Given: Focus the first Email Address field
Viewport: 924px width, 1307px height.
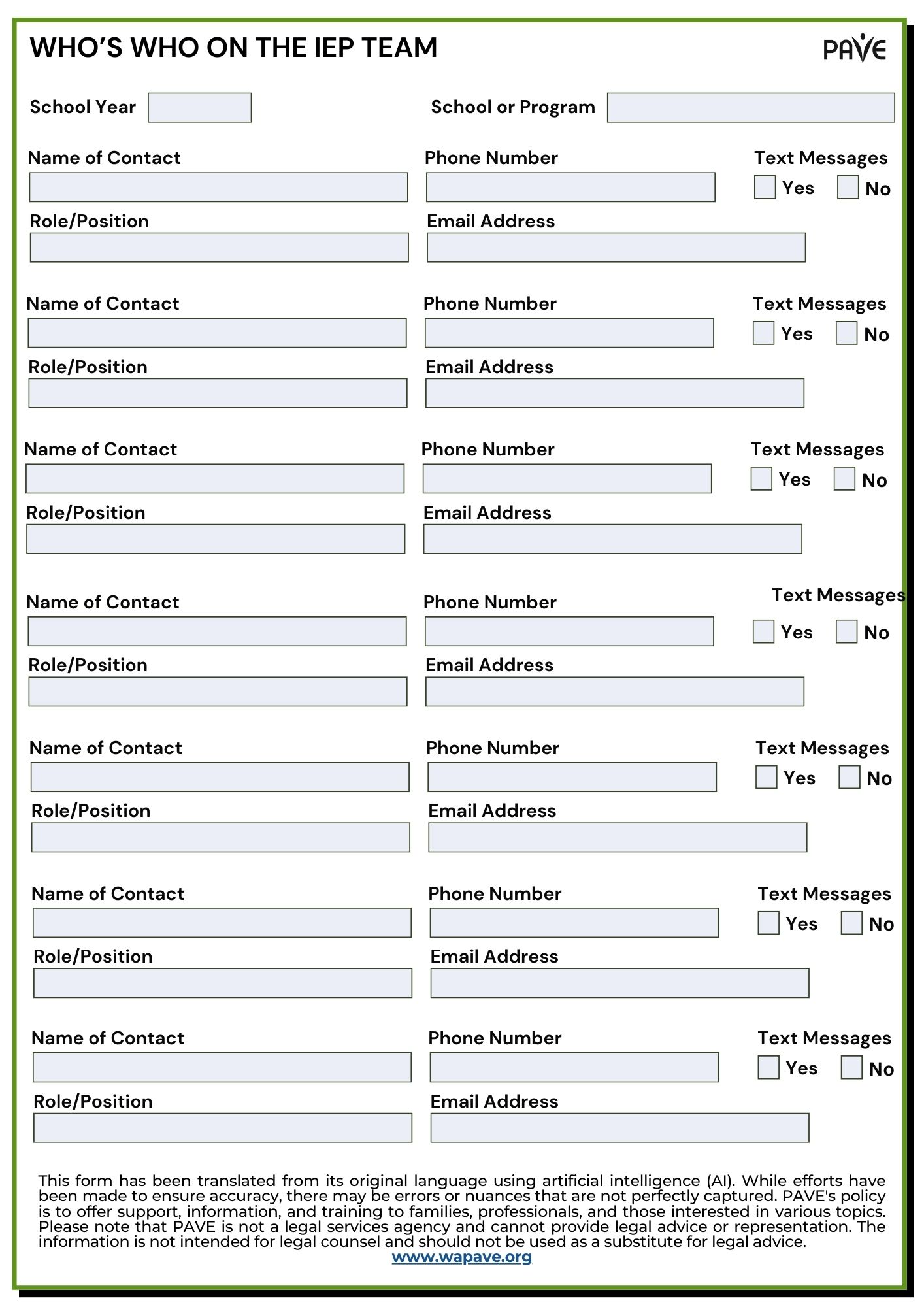Looking at the screenshot, I should (x=616, y=248).
